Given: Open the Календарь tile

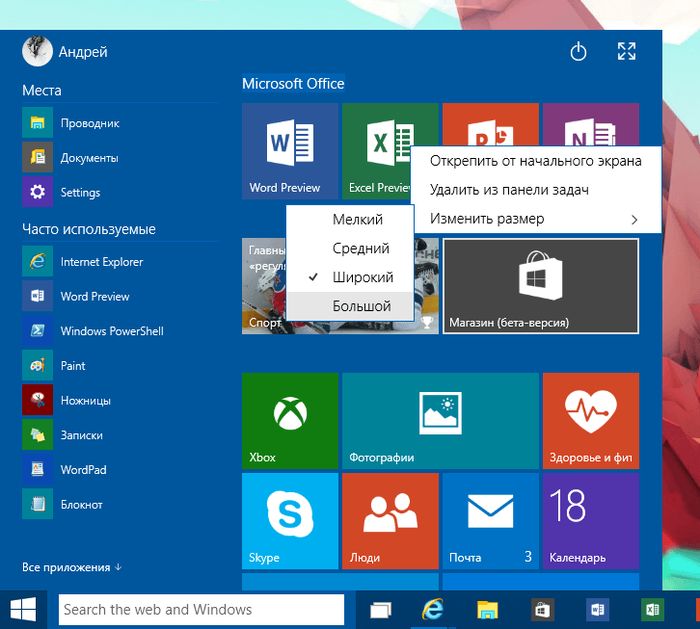Looking at the screenshot, I should coord(591,521).
